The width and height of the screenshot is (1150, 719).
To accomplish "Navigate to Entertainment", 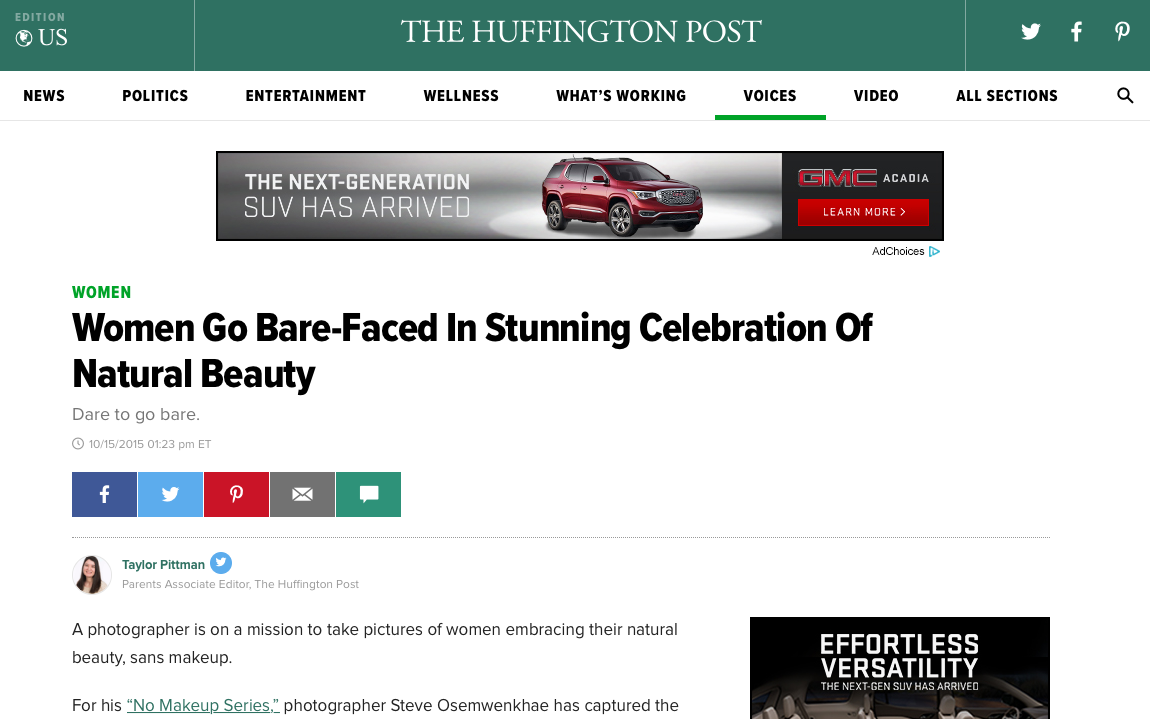I will pos(306,95).
